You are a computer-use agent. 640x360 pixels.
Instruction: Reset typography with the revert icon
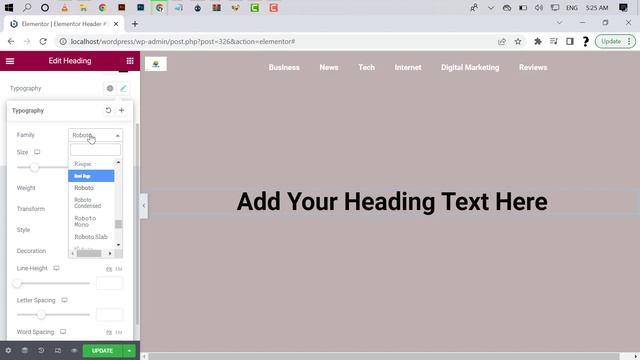click(108, 110)
